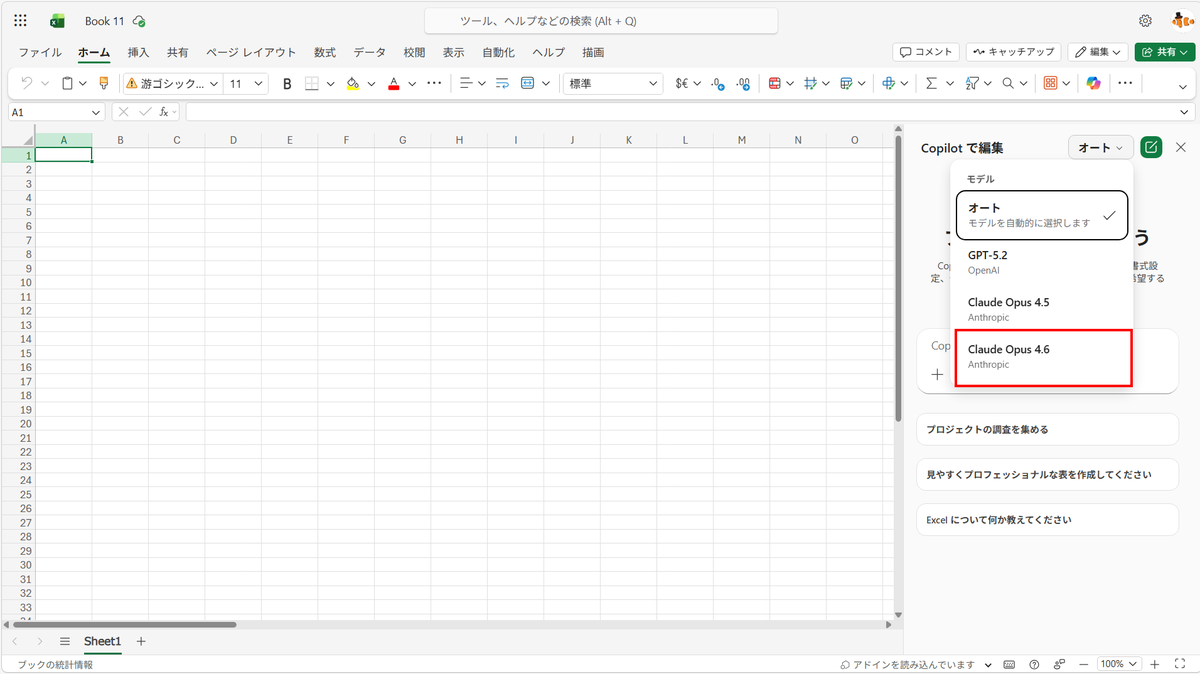Click the search box ツール、ヘルプなどの検索
Screen dimensions: 1200x674
point(601,21)
